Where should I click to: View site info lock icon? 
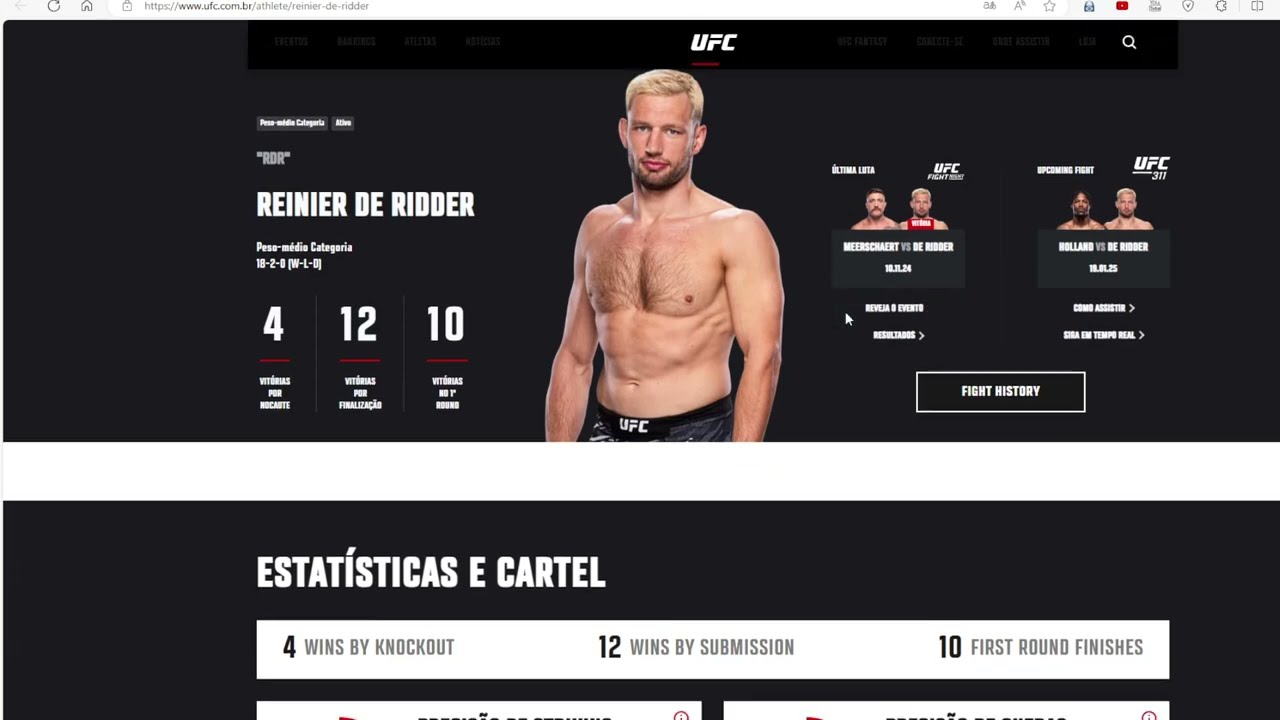127,6
